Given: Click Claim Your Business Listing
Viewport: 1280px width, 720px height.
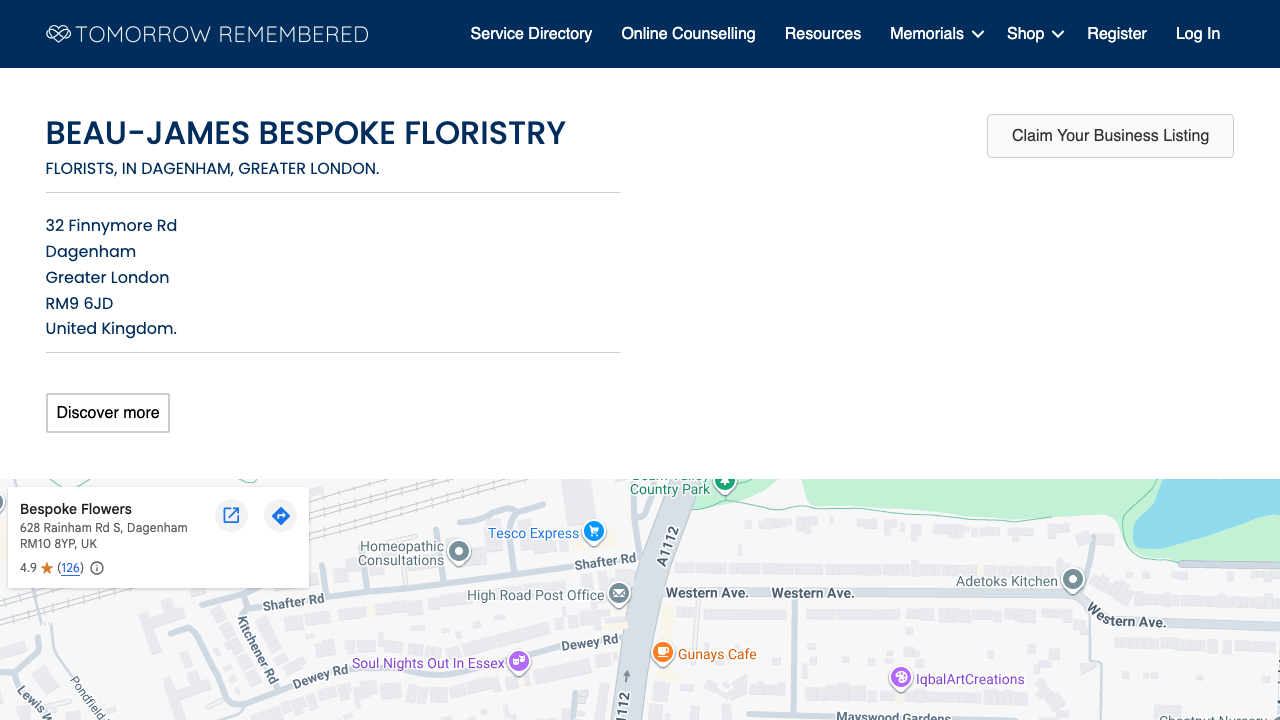Looking at the screenshot, I should pyautogui.click(x=1110, y=135).
